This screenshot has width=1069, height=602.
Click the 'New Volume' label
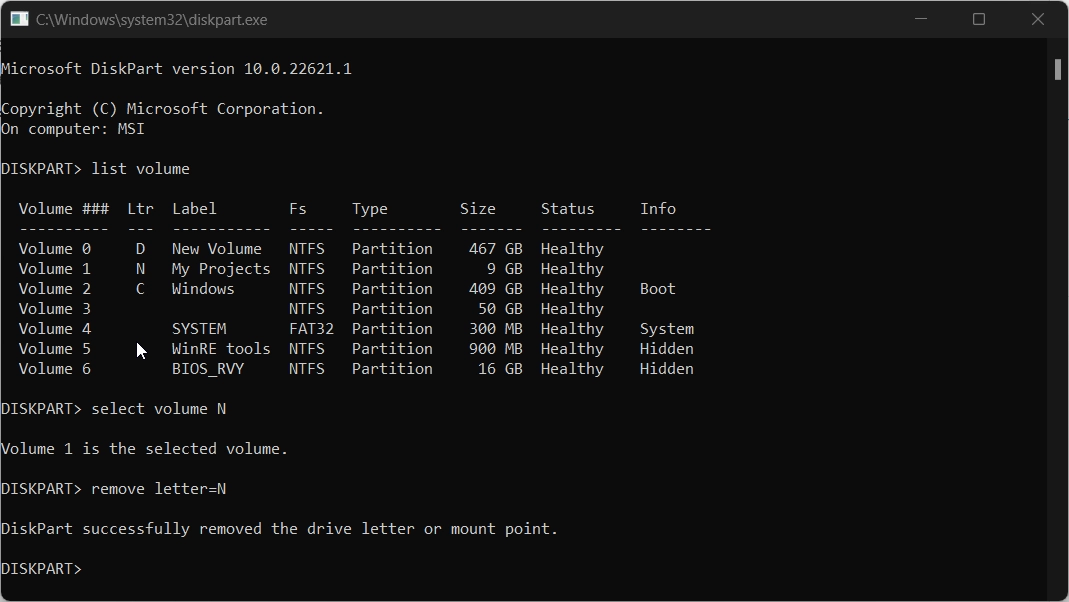pyautogui.click(x=217, y=249)
